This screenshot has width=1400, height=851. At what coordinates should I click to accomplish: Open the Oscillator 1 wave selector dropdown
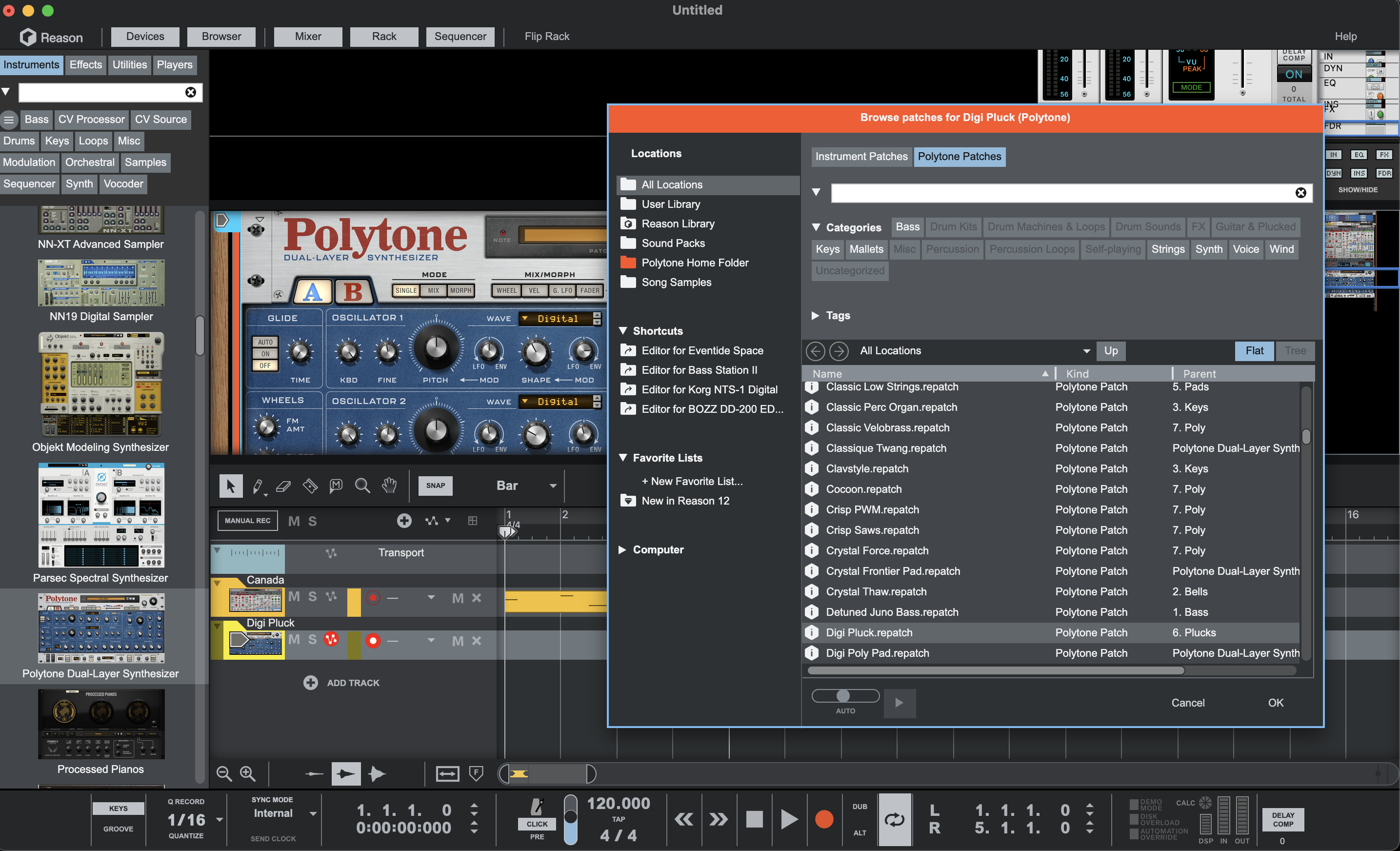point(555,318)
